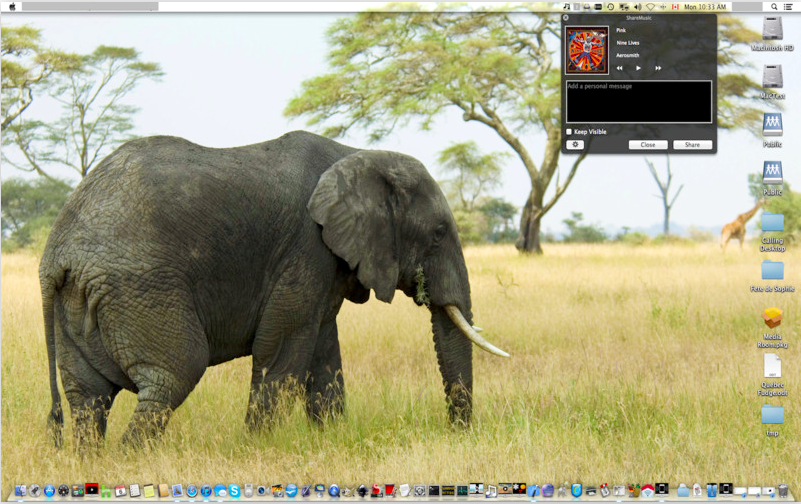This screenshot has height=504, width=801.
Task: Open ShareMusic settings gear button
Action: coord(575,145)
